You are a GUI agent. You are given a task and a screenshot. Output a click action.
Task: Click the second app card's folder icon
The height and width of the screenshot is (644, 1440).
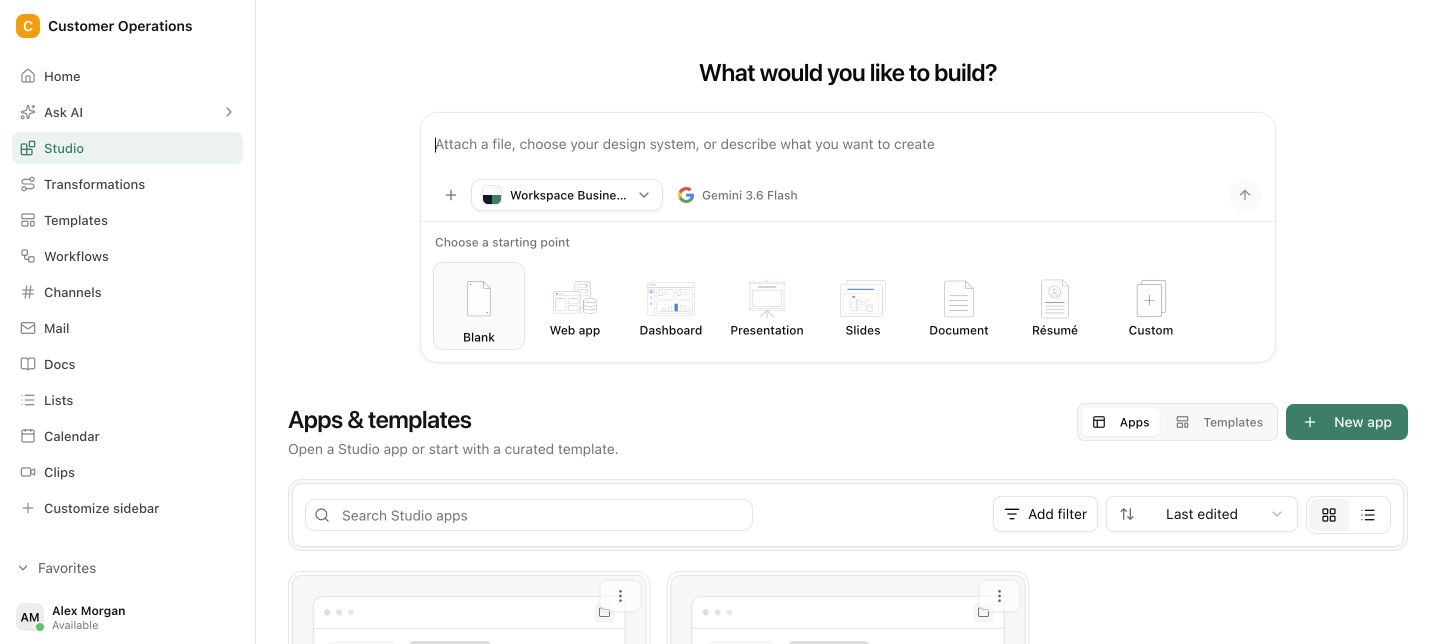point(983,612)
